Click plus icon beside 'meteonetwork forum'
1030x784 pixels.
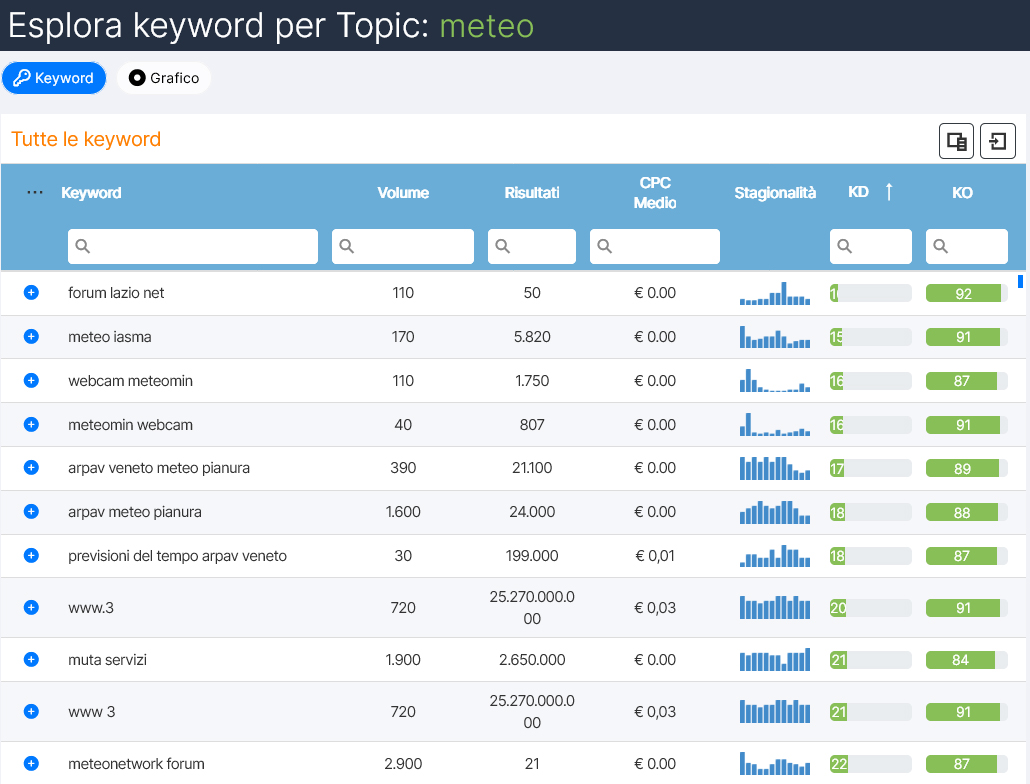pos(31,764)
